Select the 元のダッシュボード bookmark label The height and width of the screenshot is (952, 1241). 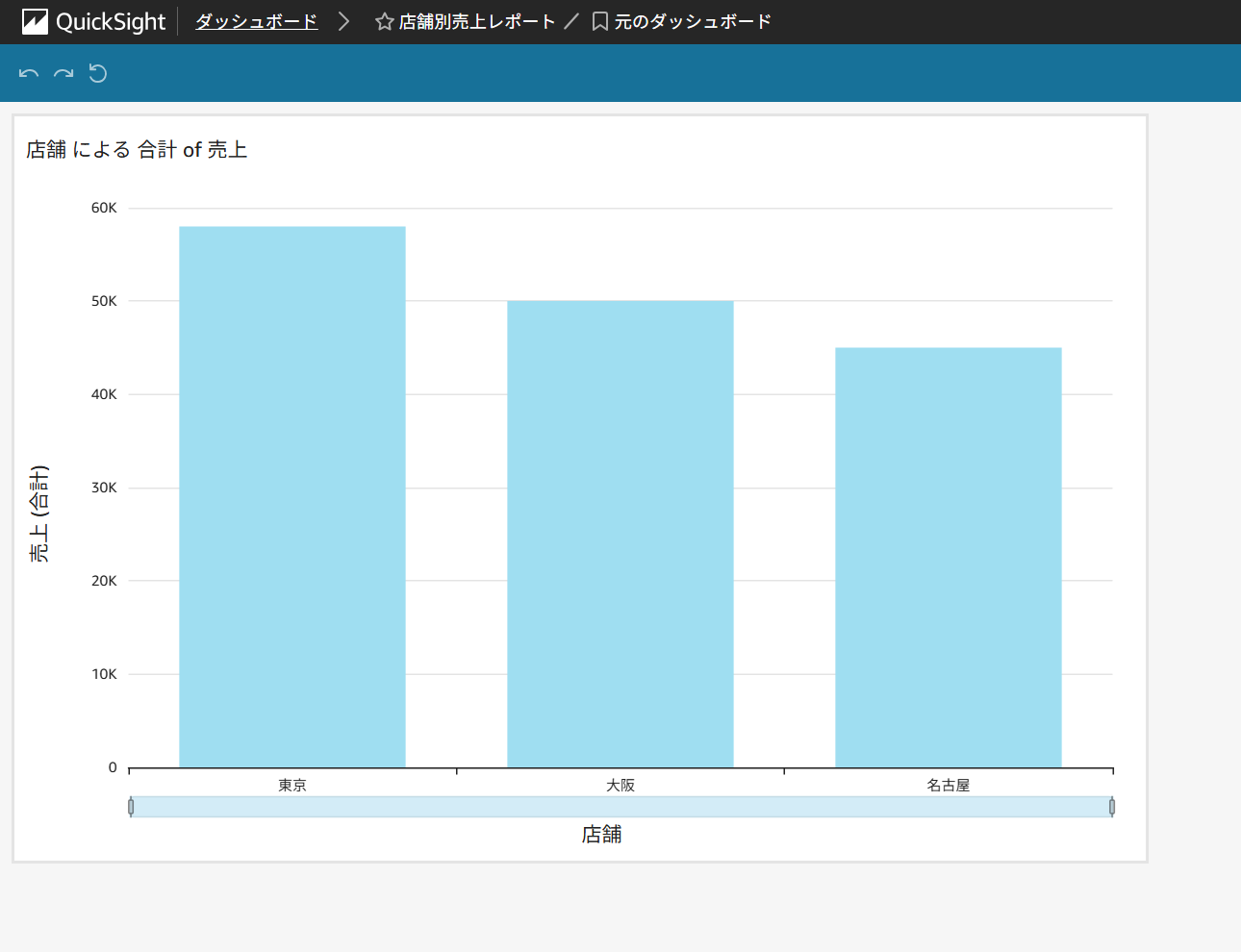(x=693, y=21)
